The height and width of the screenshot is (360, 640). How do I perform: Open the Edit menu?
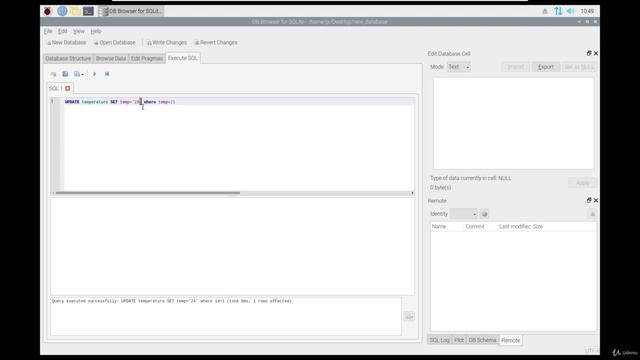point(62,31)
